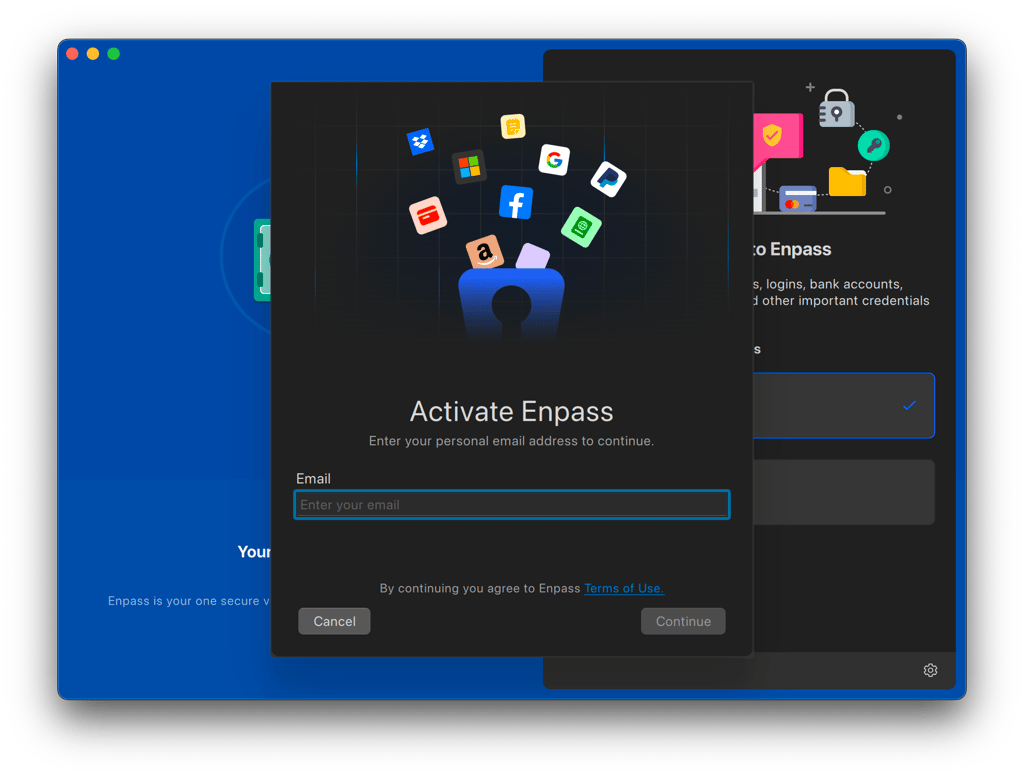The image size is (1024, 776).
Task: Select the checked option card behind dialog
Action: click(844, 405)
